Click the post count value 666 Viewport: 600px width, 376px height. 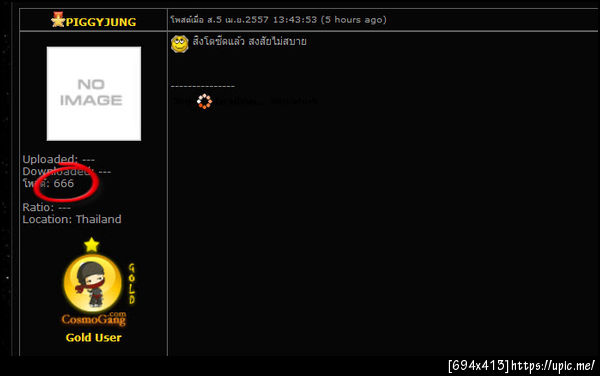[x=64, y=184]
